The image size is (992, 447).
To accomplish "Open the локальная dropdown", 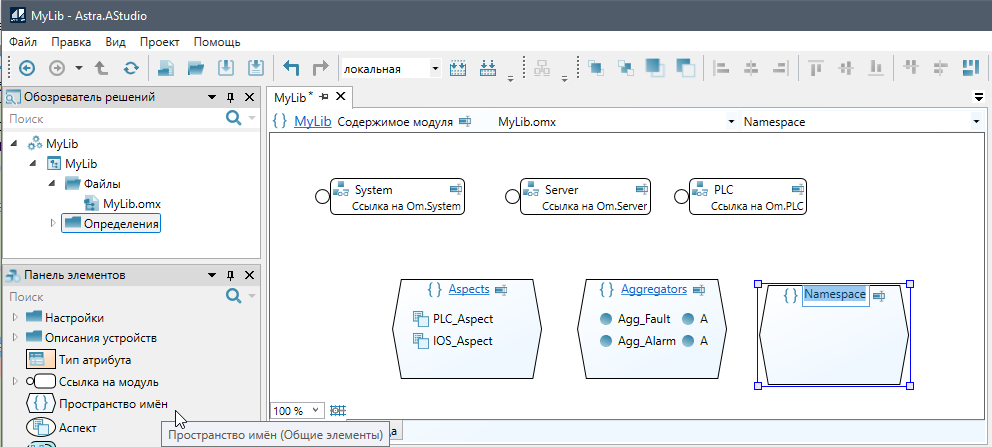I will (434, 69).
